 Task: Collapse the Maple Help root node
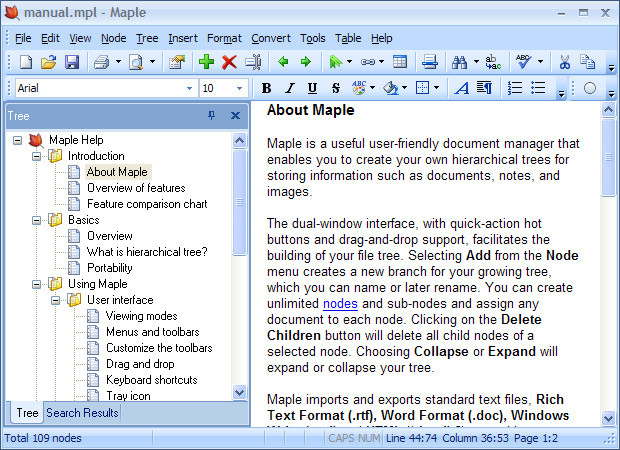17,140
